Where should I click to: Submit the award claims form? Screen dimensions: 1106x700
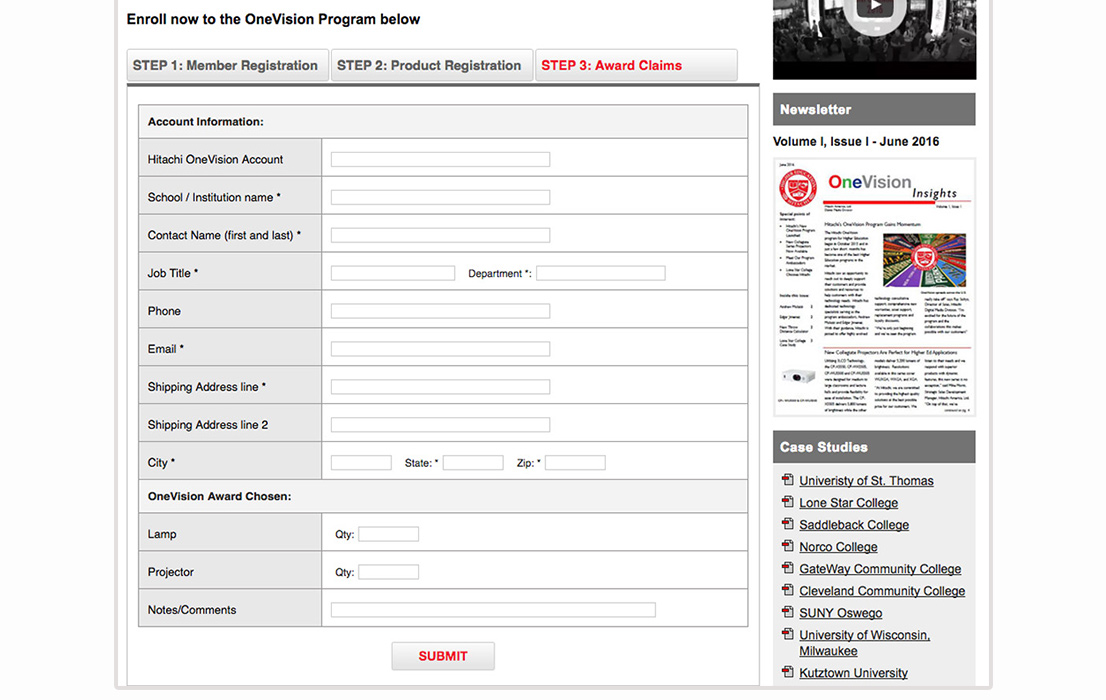[x=443, y=656]
